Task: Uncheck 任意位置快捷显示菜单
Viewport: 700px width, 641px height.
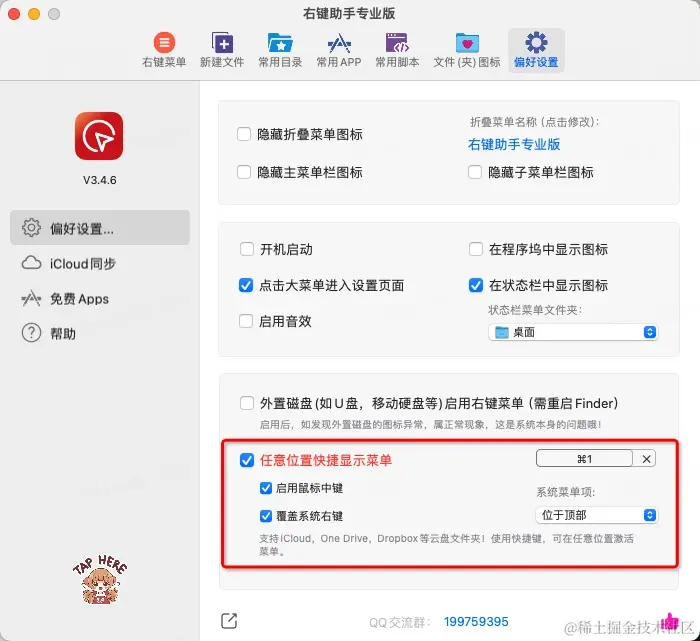Action: (x=247, y=460)
